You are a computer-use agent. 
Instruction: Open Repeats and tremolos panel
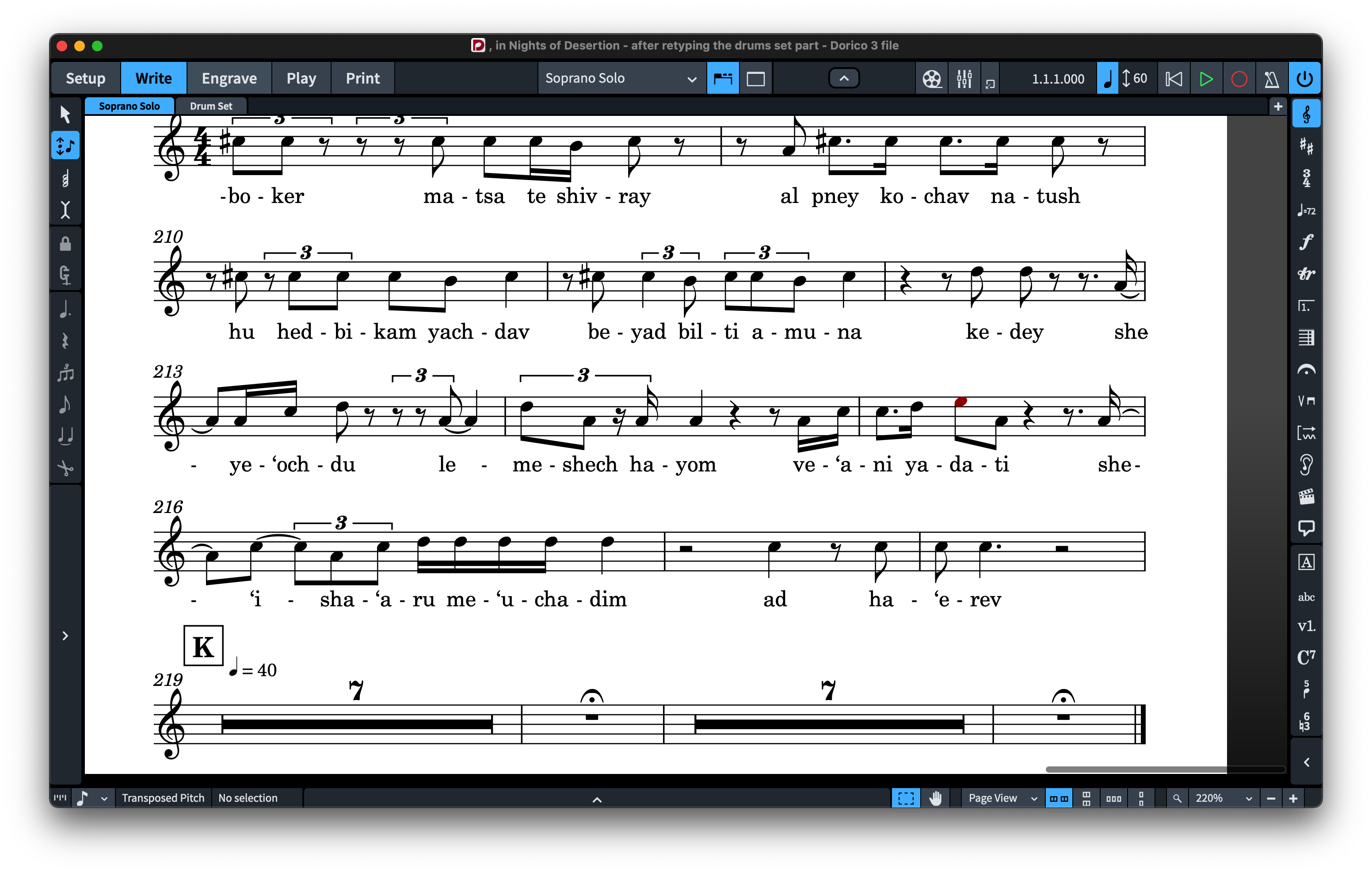click(x=1306, y=433)
